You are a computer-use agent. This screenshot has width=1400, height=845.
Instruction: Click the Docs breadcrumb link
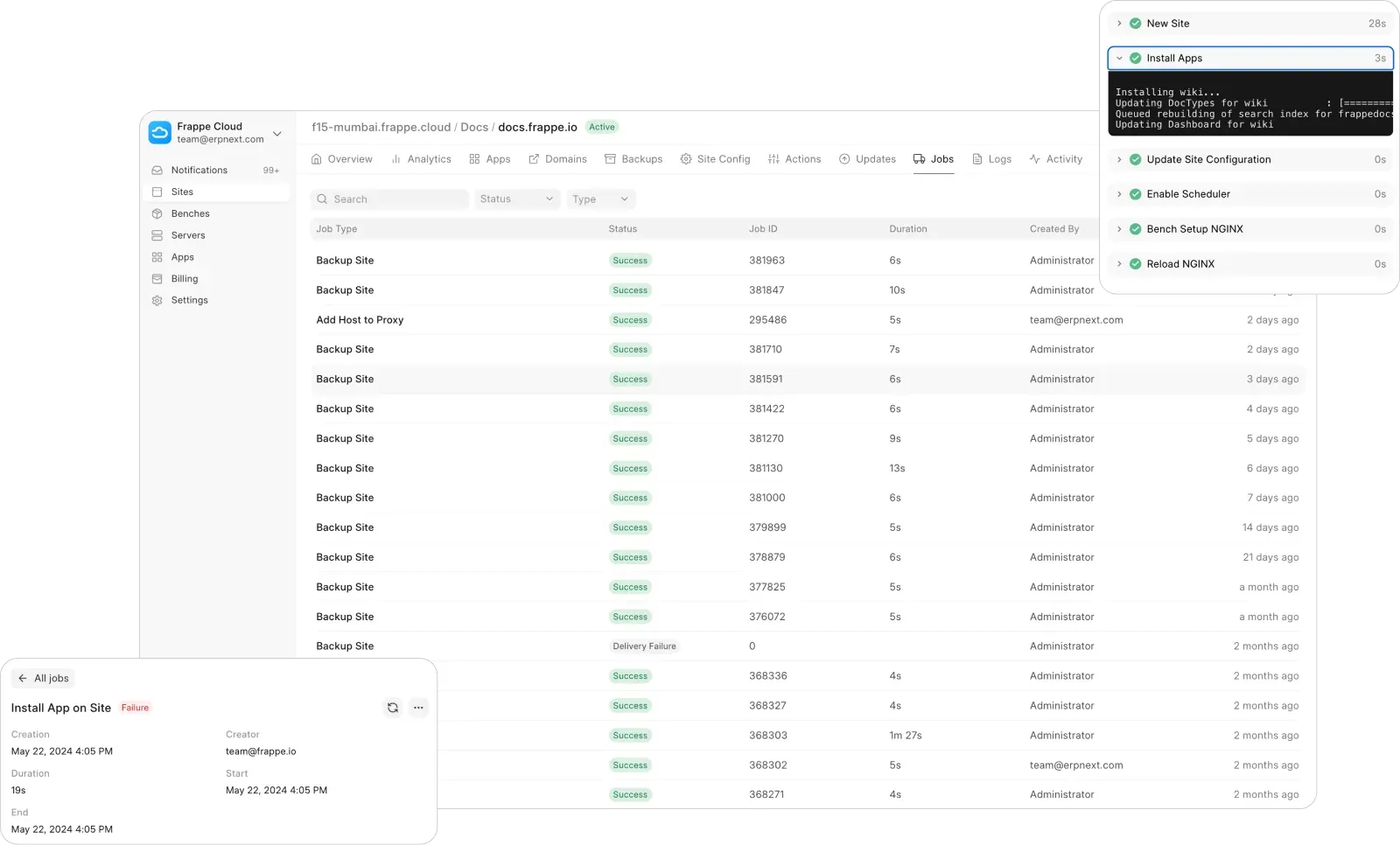(474, 128)
